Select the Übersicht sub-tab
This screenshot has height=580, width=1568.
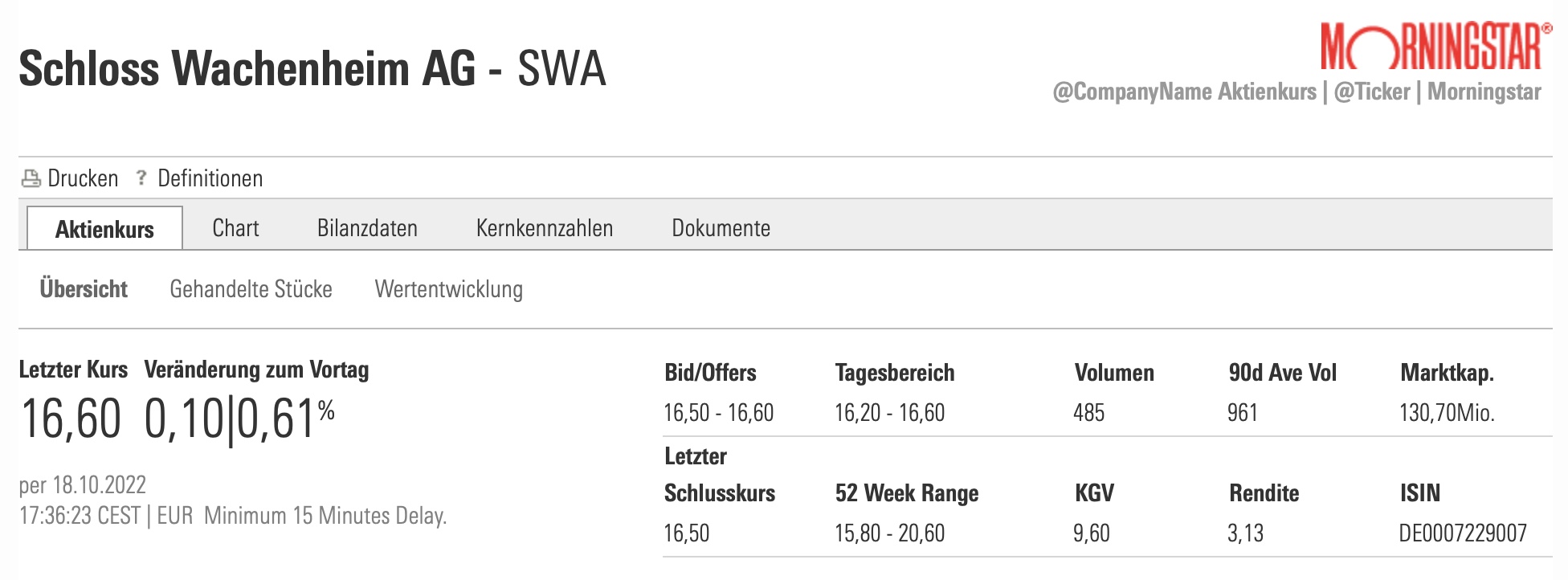click(84, 289)
